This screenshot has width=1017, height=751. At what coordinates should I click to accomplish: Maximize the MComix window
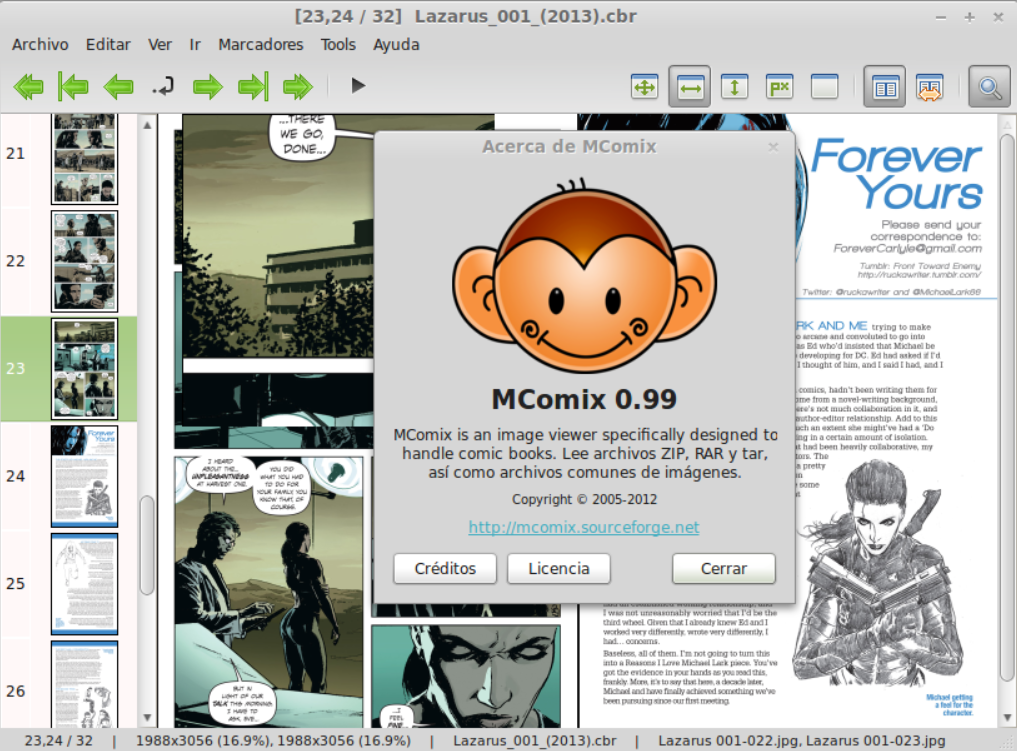[969, 18]
